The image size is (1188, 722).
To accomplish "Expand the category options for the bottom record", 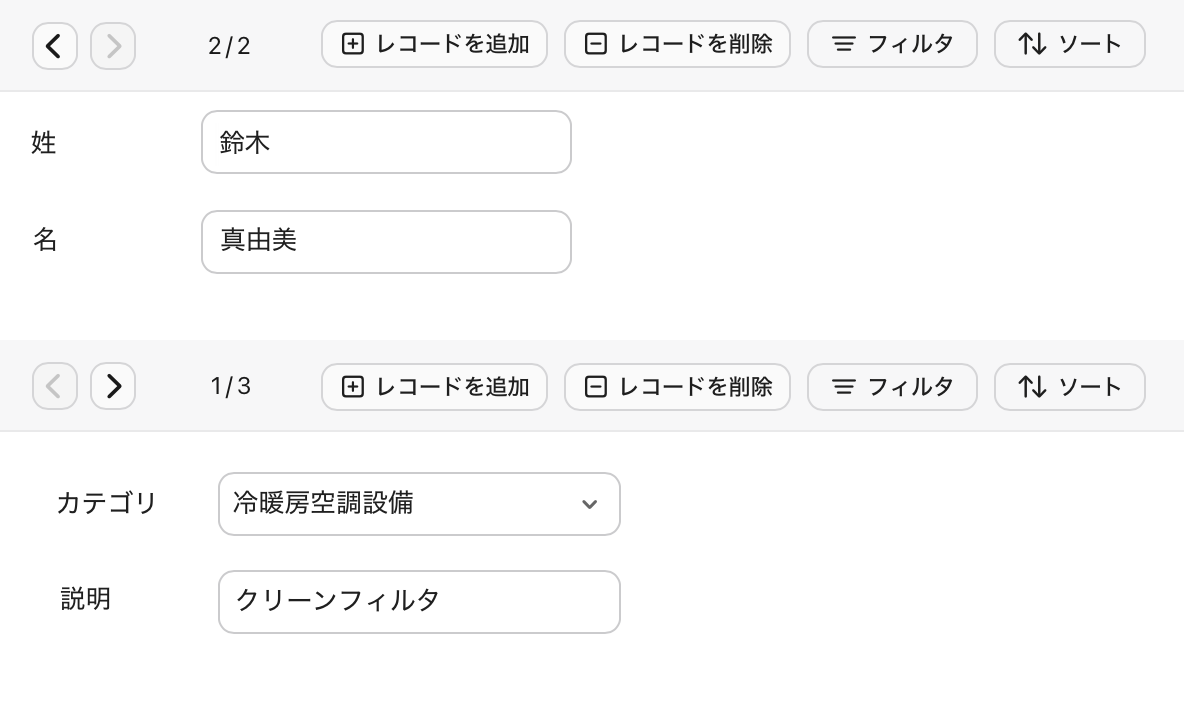I will tap(419, 504).
